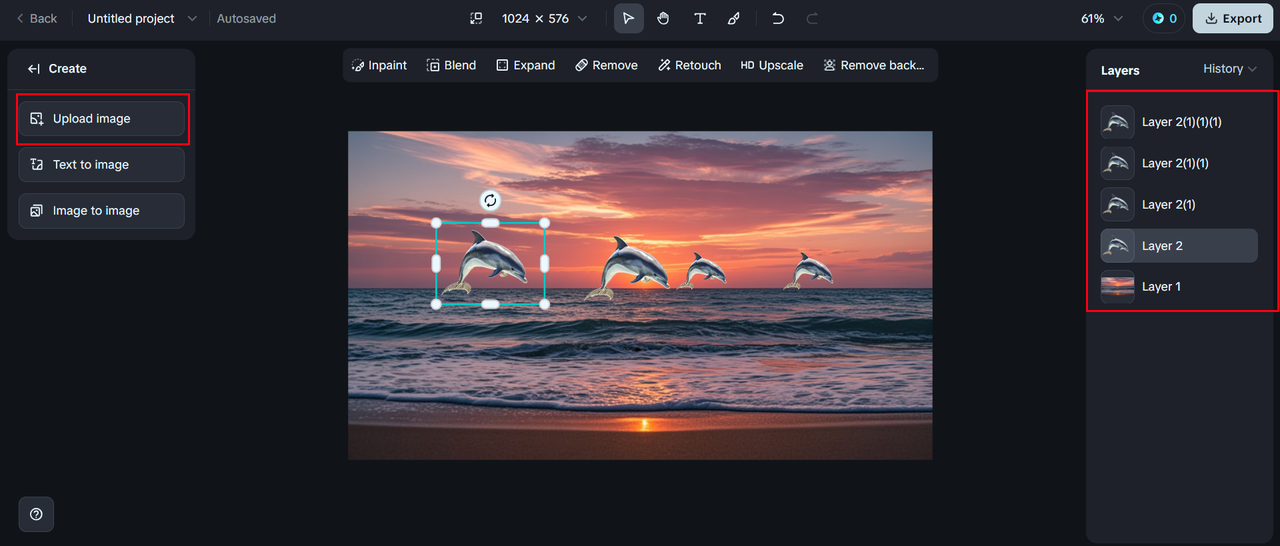Redo the last undone action
The height and width of the screenshot is (546, 1280).
[x=812, y=18]
